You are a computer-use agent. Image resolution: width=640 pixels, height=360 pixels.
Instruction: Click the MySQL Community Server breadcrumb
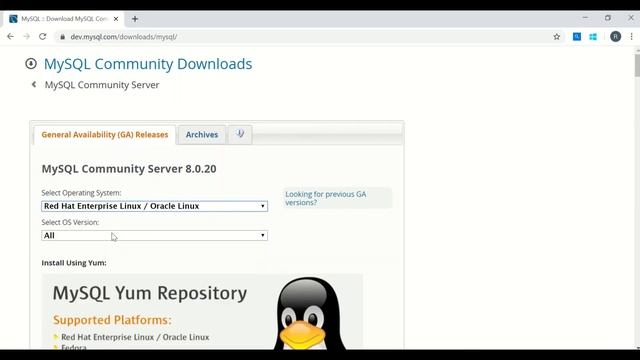click(x=102, y=85)
